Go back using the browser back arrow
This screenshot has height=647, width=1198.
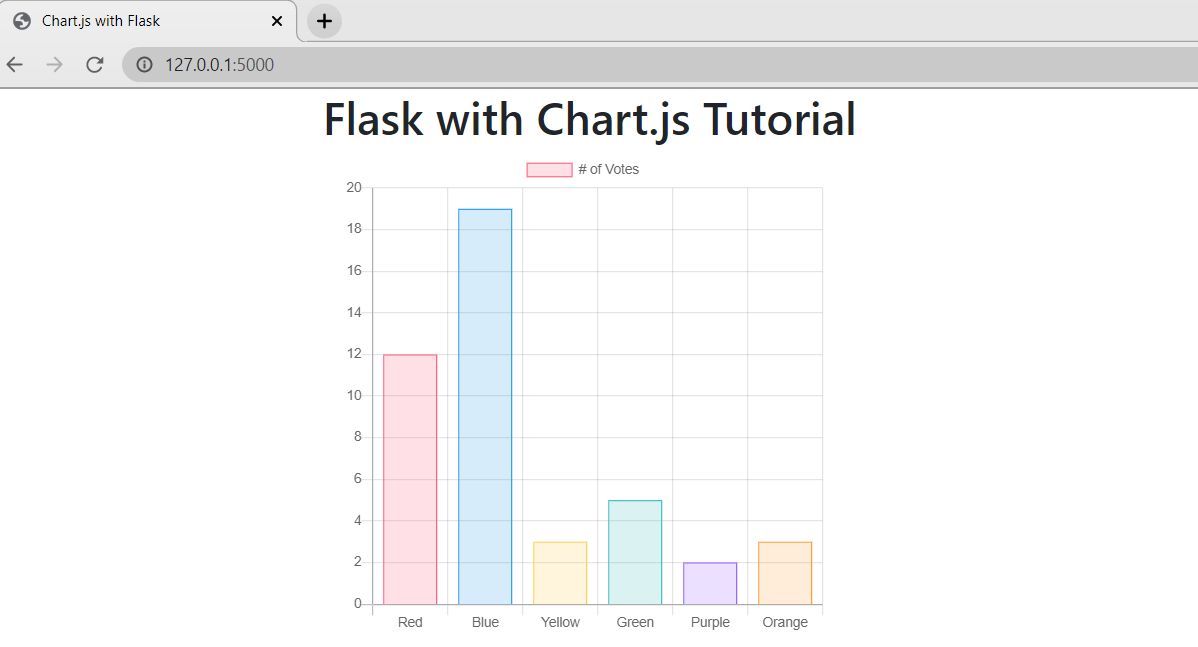[15, 65]
